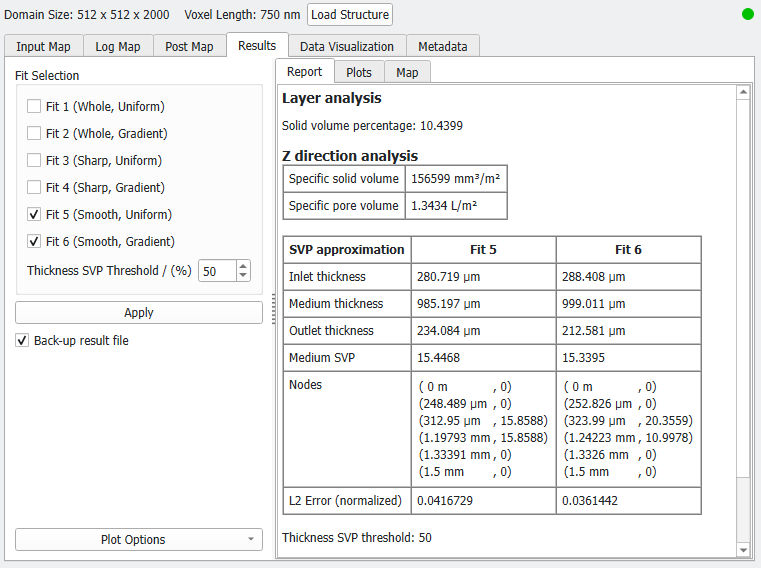The height and width of the screenshot is (568, 761).
Task: Select the Results tab
Action: tap(257, 46)
